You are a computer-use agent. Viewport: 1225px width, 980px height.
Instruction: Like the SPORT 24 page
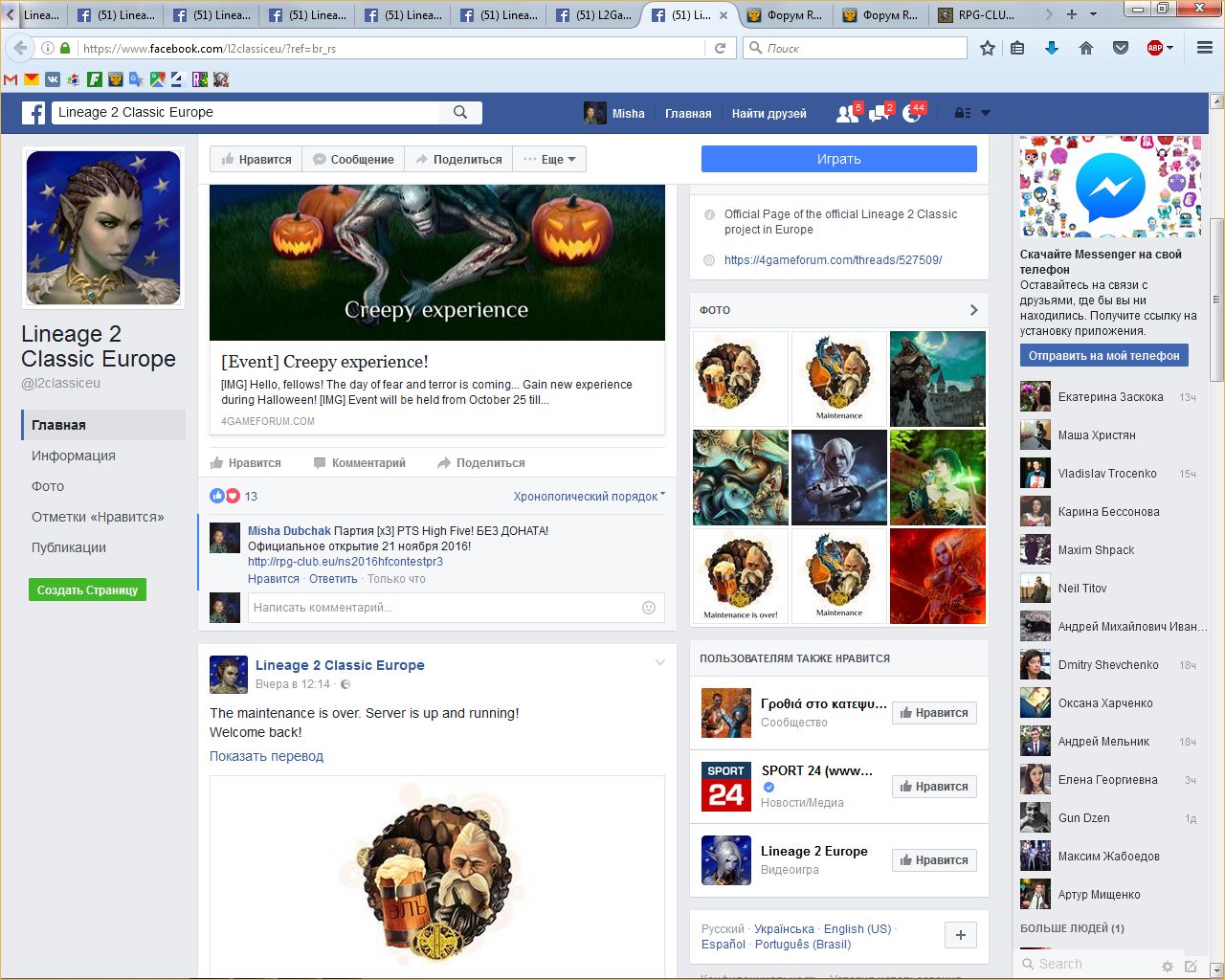tap(934, 787)
